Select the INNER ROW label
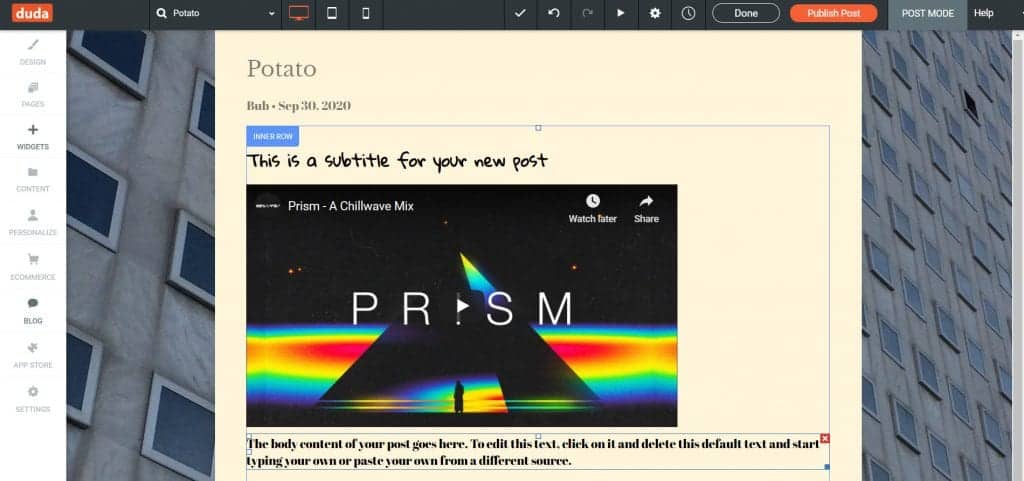 coord(273,136)
